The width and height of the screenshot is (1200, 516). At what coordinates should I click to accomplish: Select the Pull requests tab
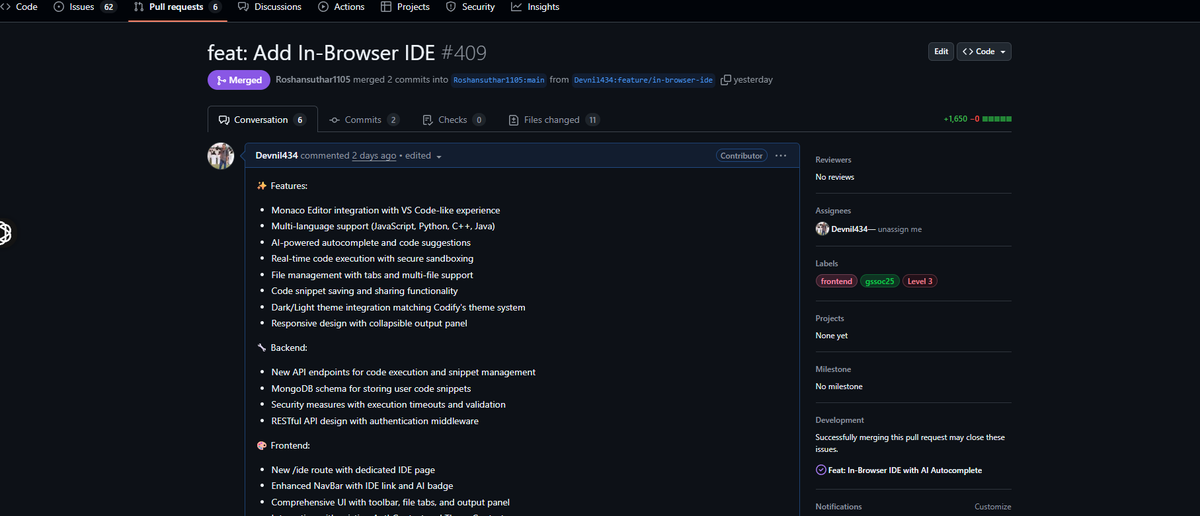tap(177, 7)
